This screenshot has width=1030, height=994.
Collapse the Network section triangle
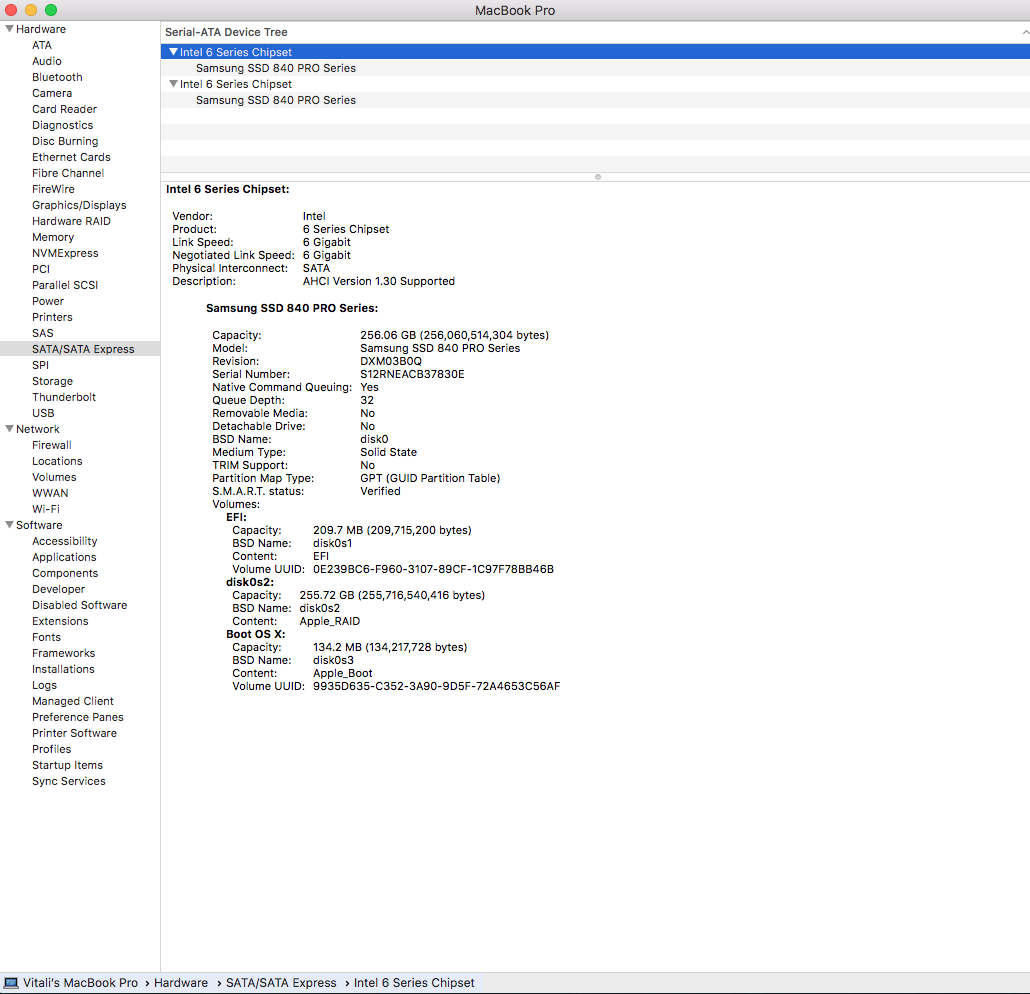tap(9, 429)
